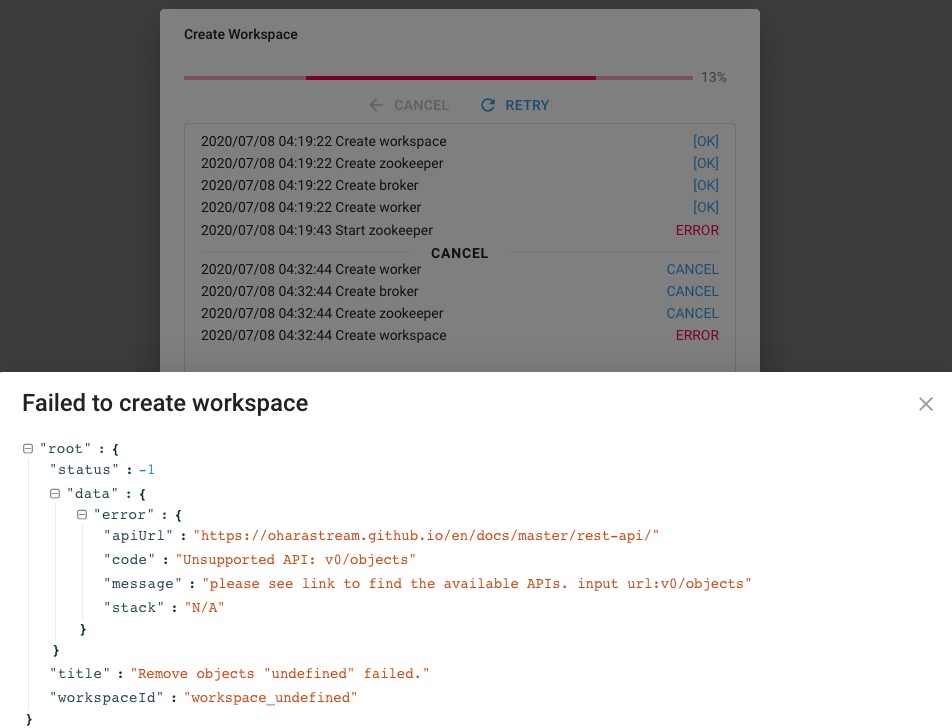The image size is (952, 728).
Task: Click the Failed to create workspace heading
Action: click(x=165, y=403)
